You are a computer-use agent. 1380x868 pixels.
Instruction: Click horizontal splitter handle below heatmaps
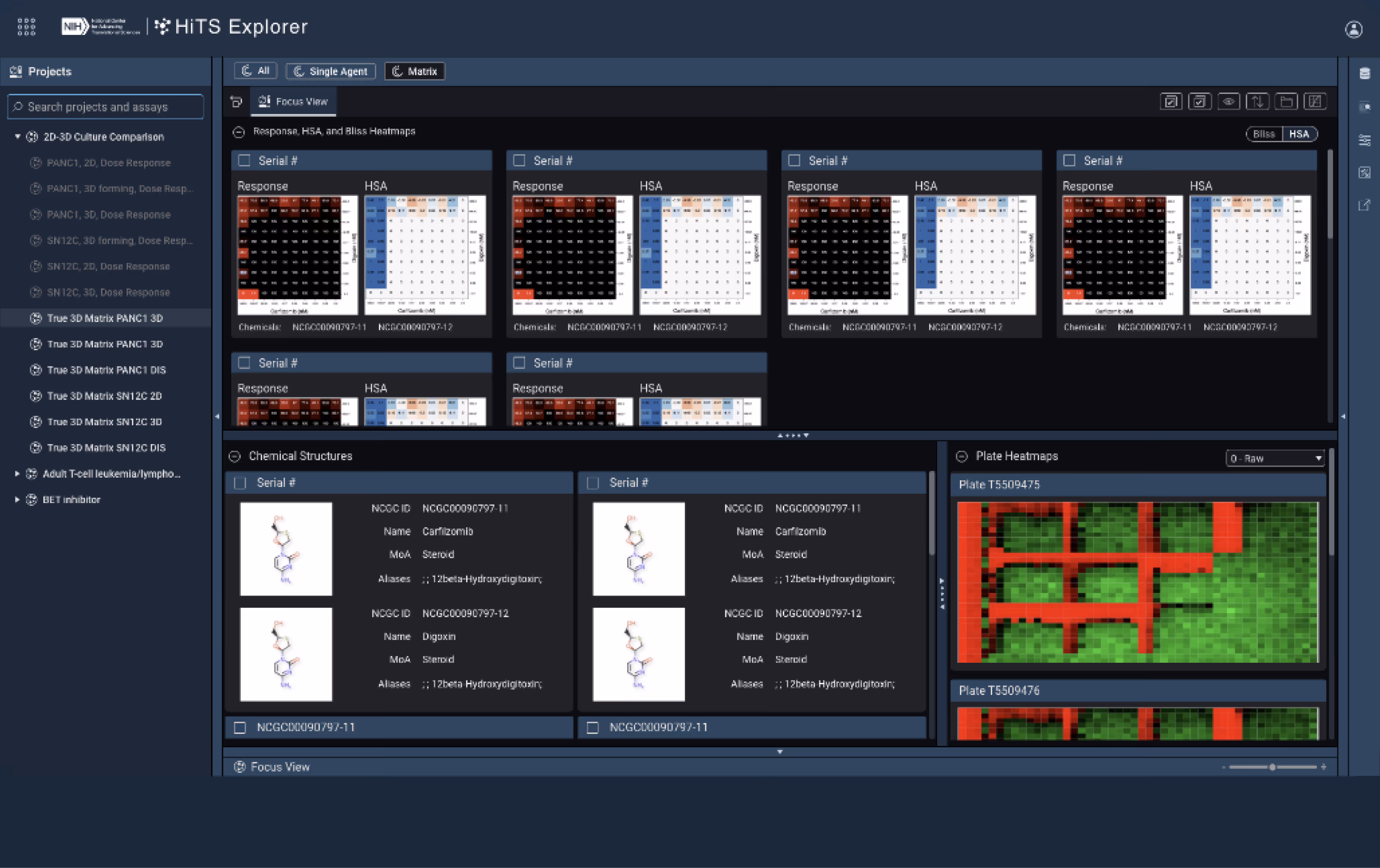point(792,435)
